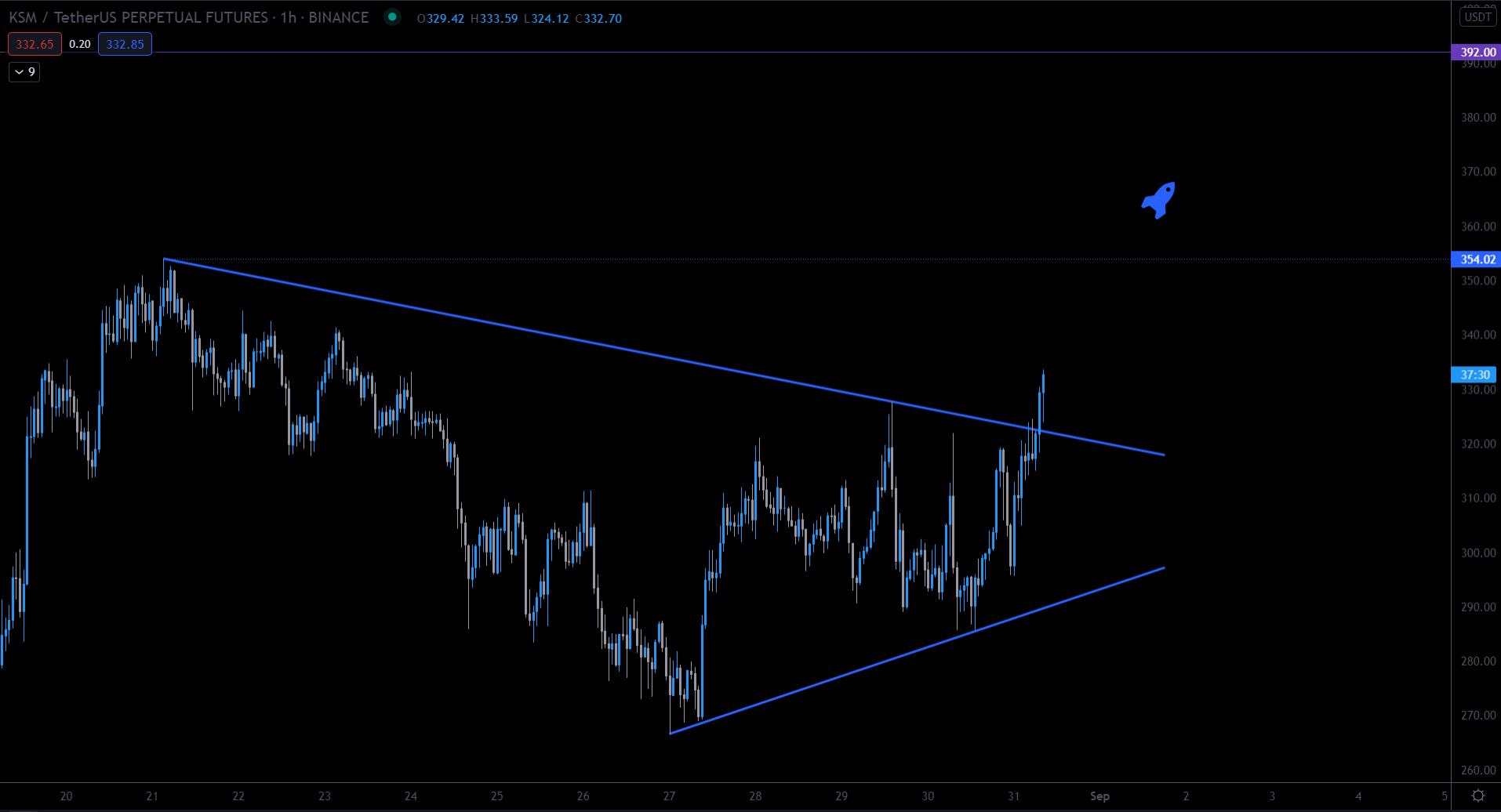Click the 37:30 bar countdown label
The width and height of the screenshot is (1501, 812).
(1475, 375)
